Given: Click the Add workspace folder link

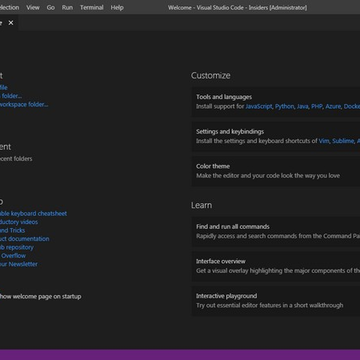Looking at the screenshot, I should pyautogui.click(x=24, y=104).
